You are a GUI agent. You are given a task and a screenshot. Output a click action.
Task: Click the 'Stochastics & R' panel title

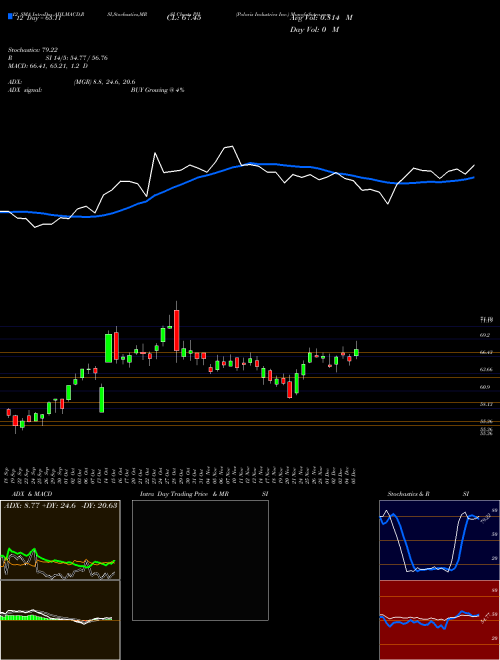click(409, 494)
